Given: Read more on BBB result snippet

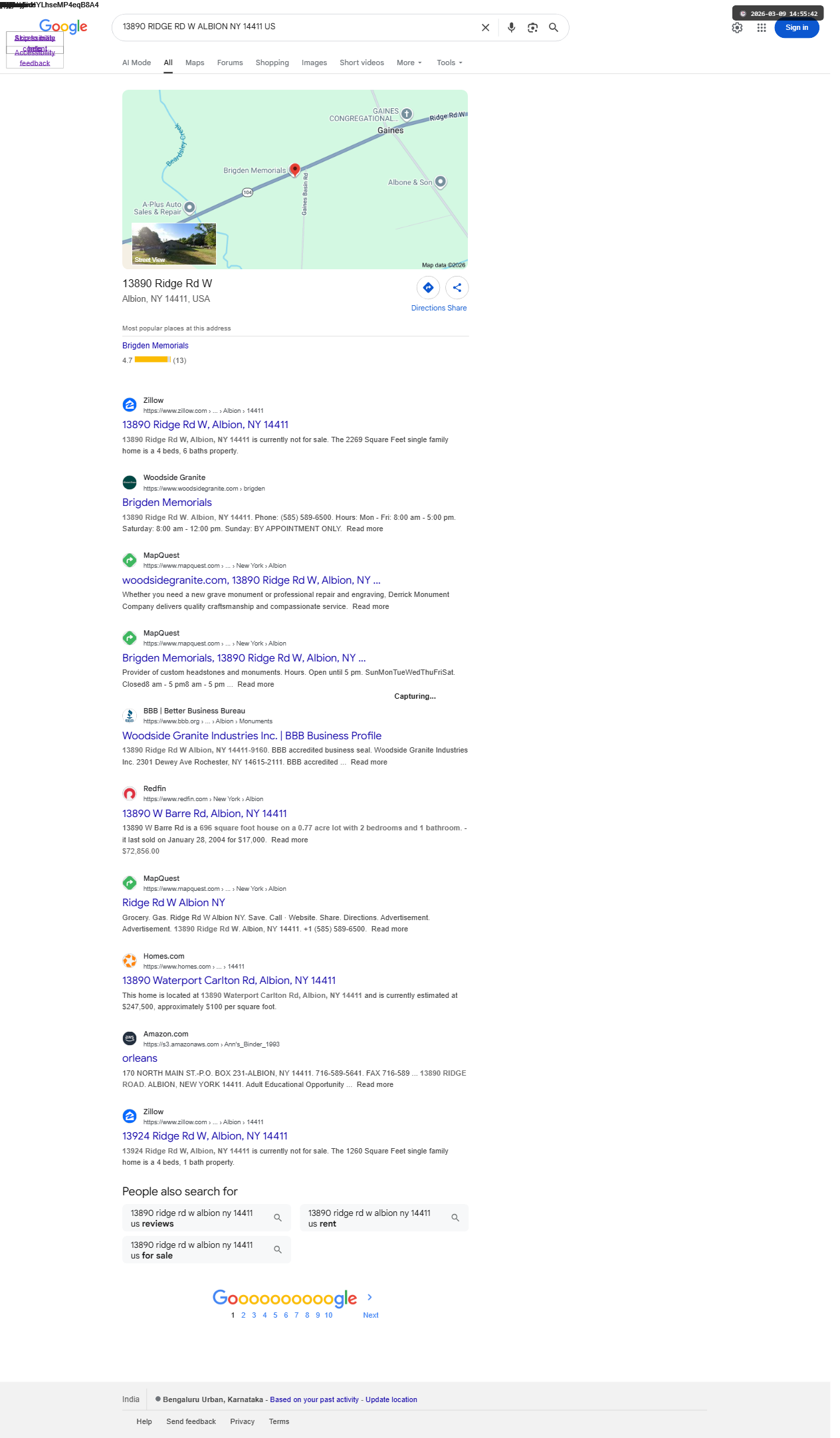Looking at the screenshot, I should tap(369, 762).
